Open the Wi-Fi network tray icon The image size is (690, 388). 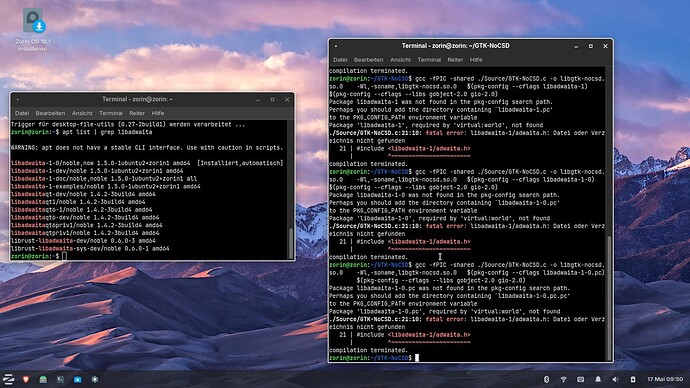564,379
